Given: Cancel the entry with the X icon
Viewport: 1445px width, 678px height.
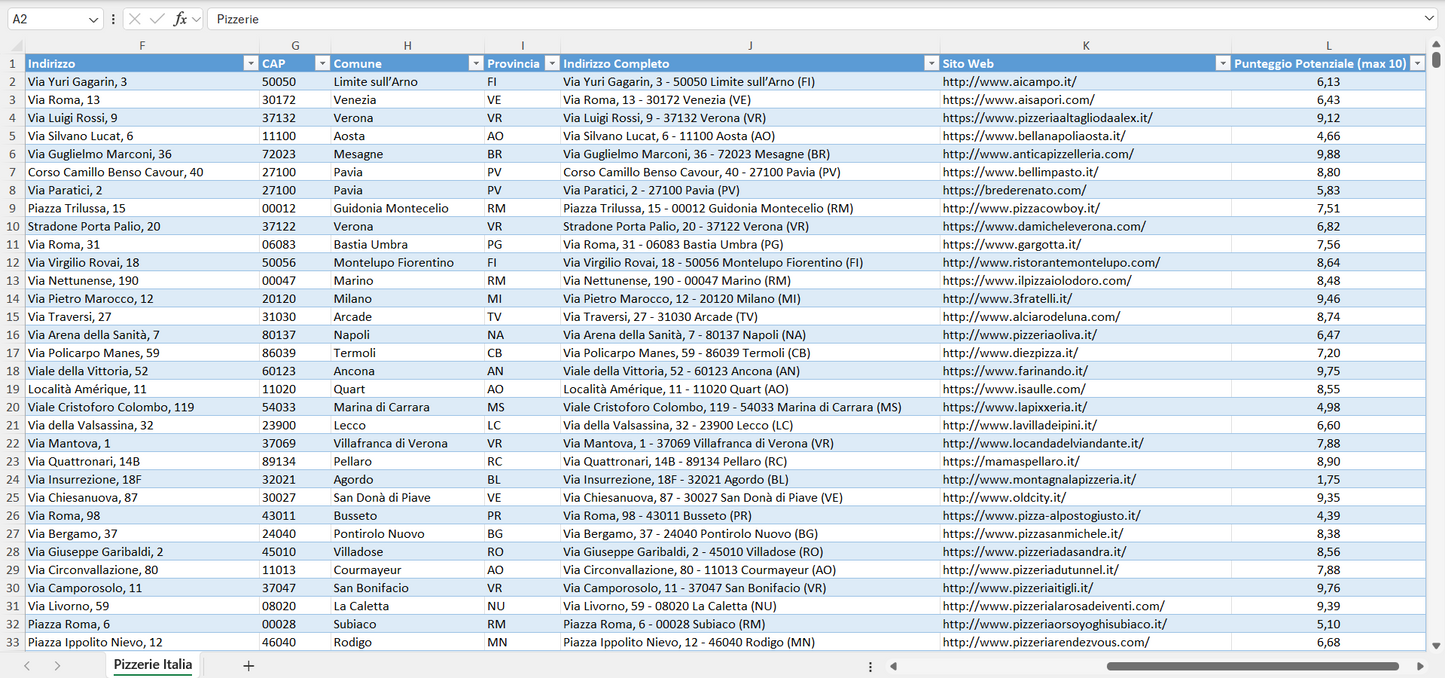Looking at the screenshot, I should (133, 18).
